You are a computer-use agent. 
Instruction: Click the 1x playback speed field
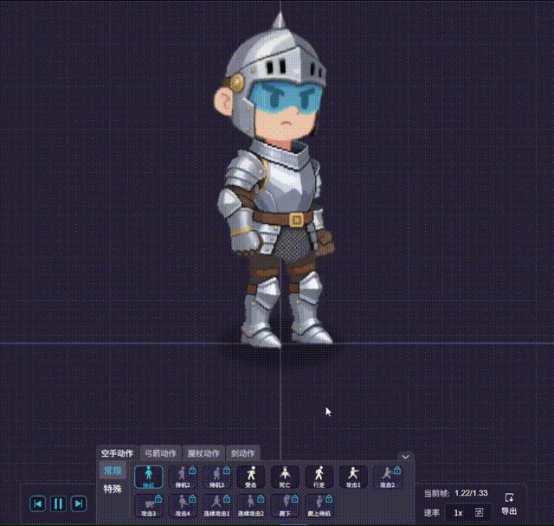(467, 513)
